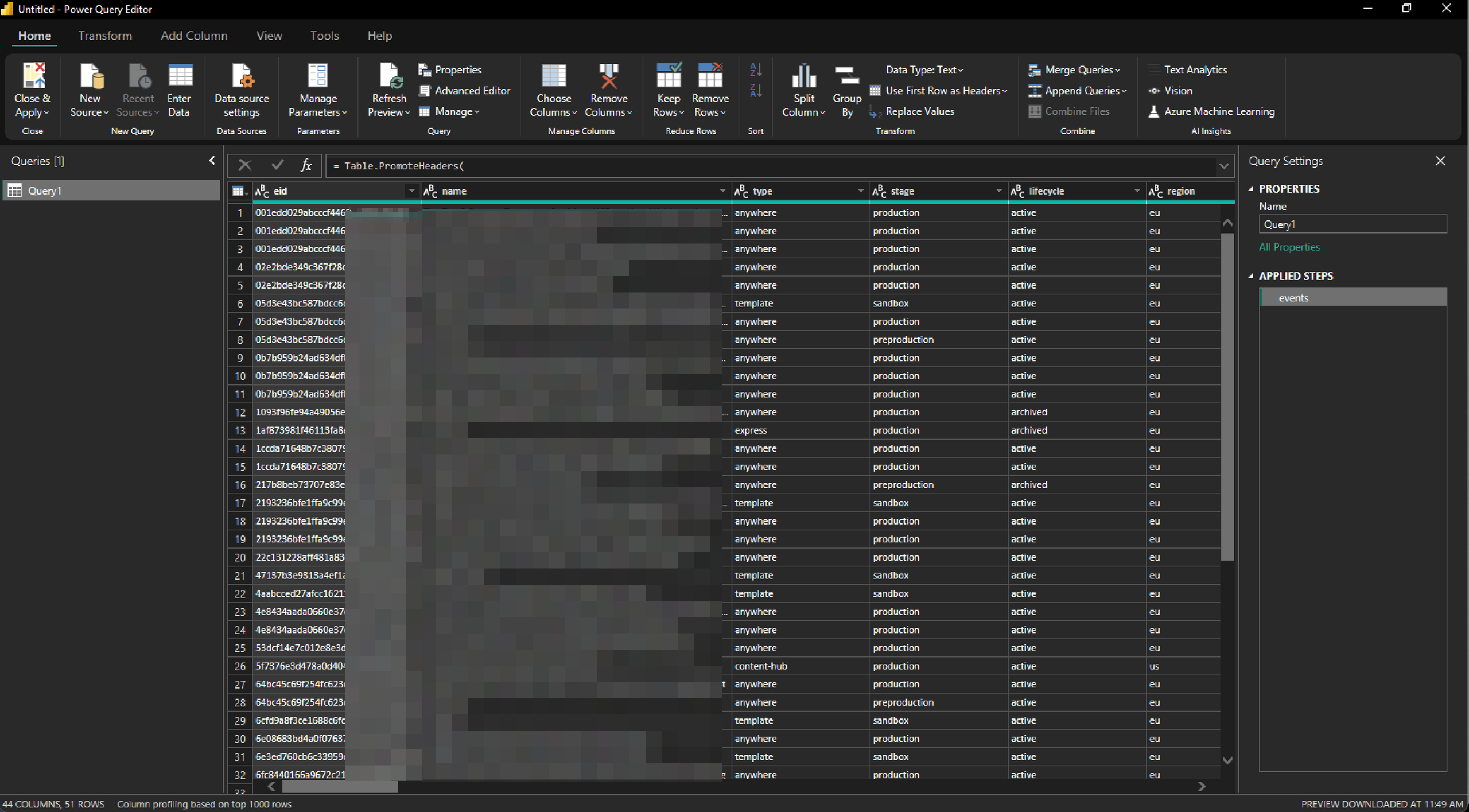The width and height of the screenshot is (1469, 812).
Task: Click the query Name input field
Action: click(x=1353, y=224)
